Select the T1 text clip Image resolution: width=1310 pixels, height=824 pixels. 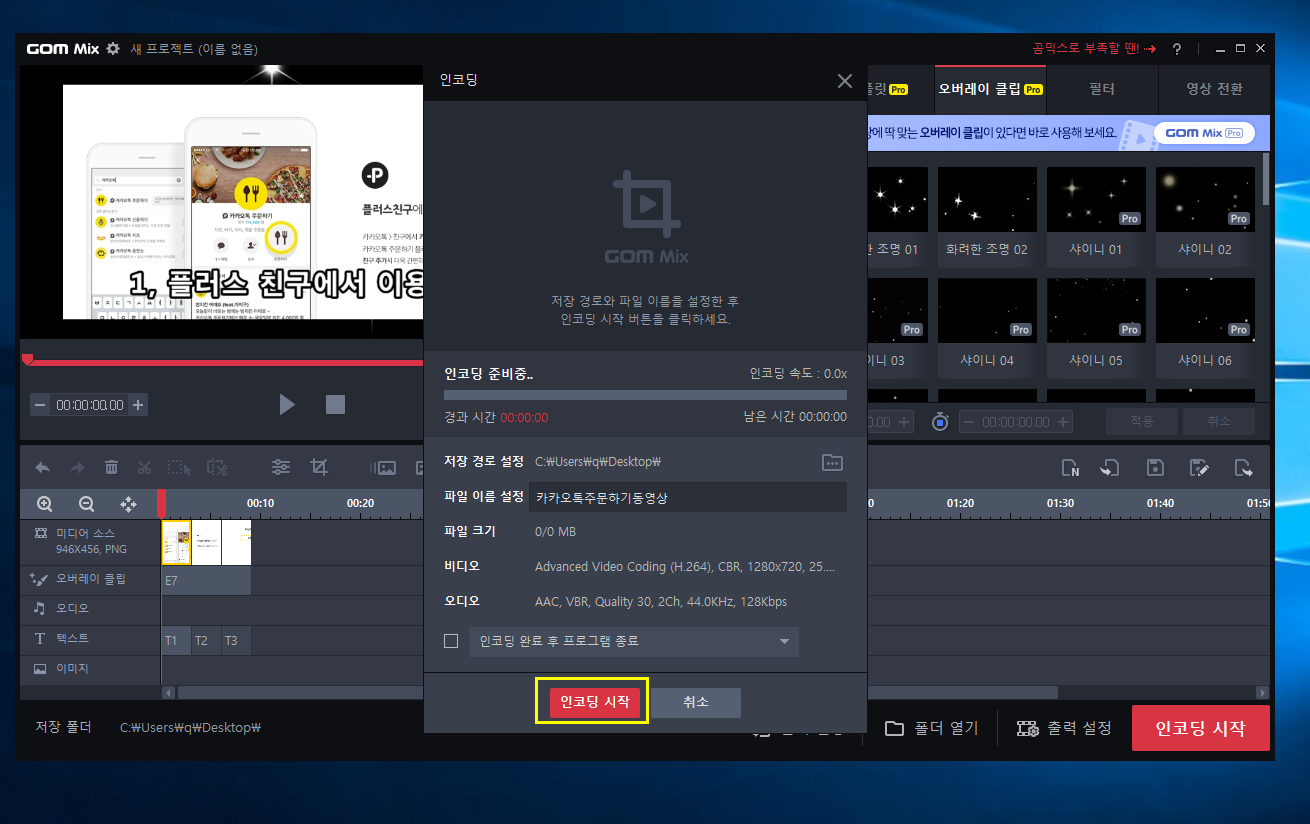point(176,640)
